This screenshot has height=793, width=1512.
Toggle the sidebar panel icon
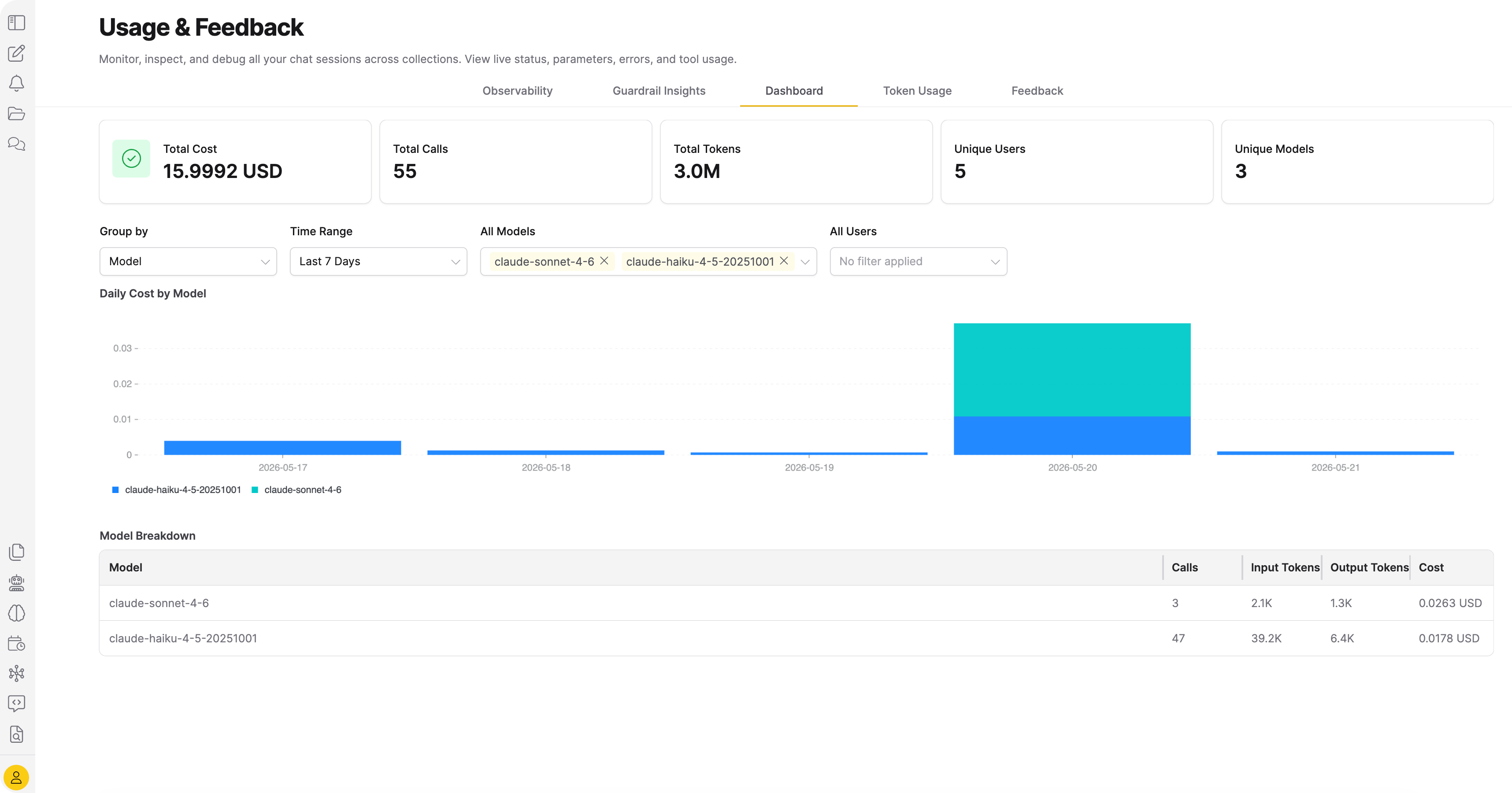[x=16, y=23]
